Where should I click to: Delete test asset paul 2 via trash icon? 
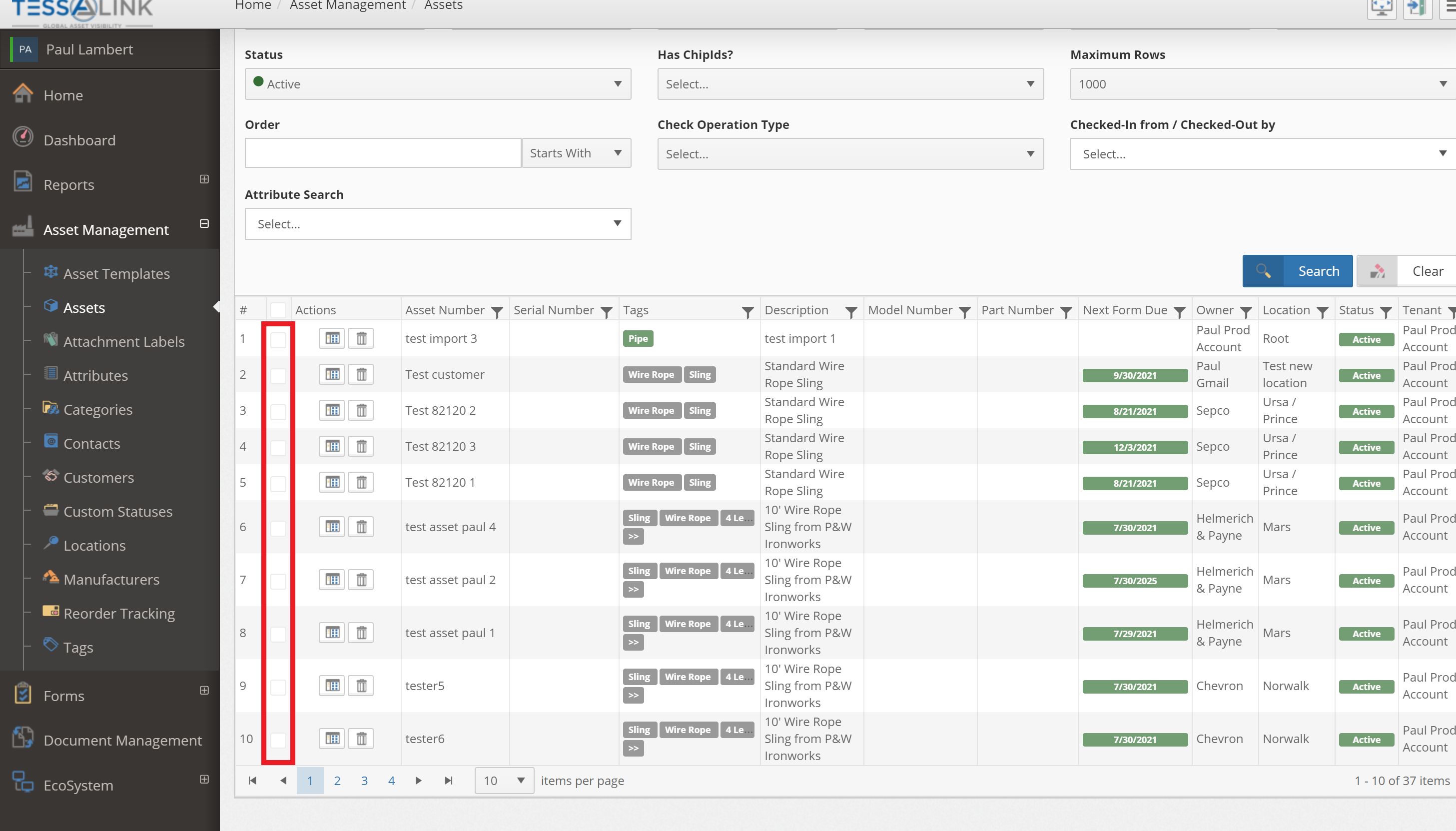(x=361, y=580)
